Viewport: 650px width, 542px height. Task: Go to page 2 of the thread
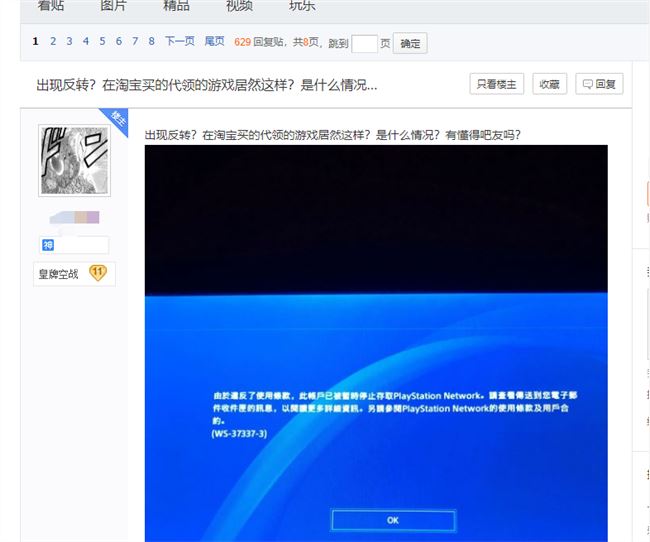[x=53, y=41]
